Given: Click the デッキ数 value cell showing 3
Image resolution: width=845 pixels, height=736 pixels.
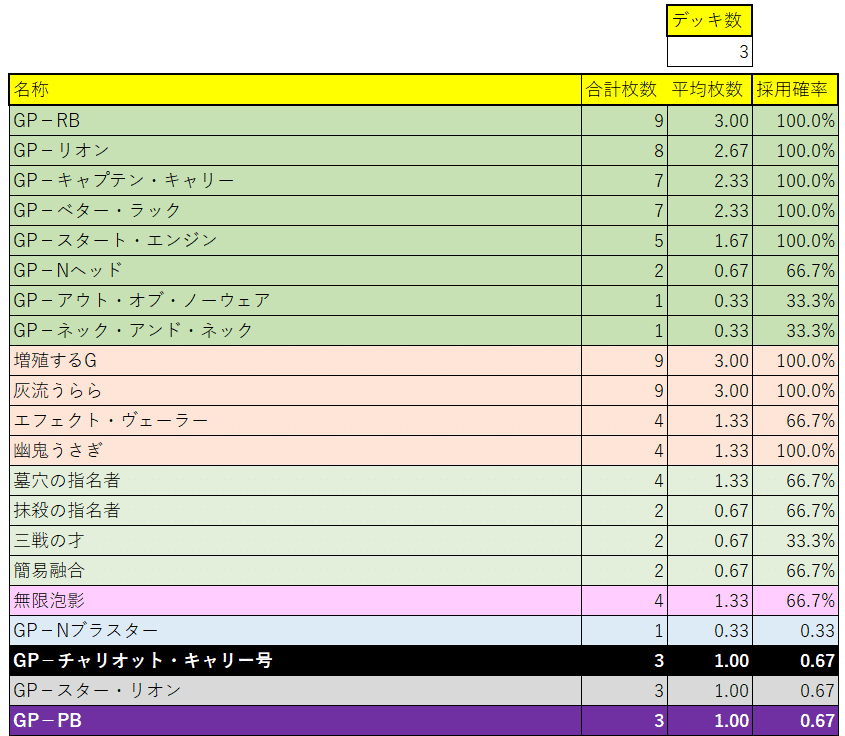Looking at the screenshot, I should 709,52.
